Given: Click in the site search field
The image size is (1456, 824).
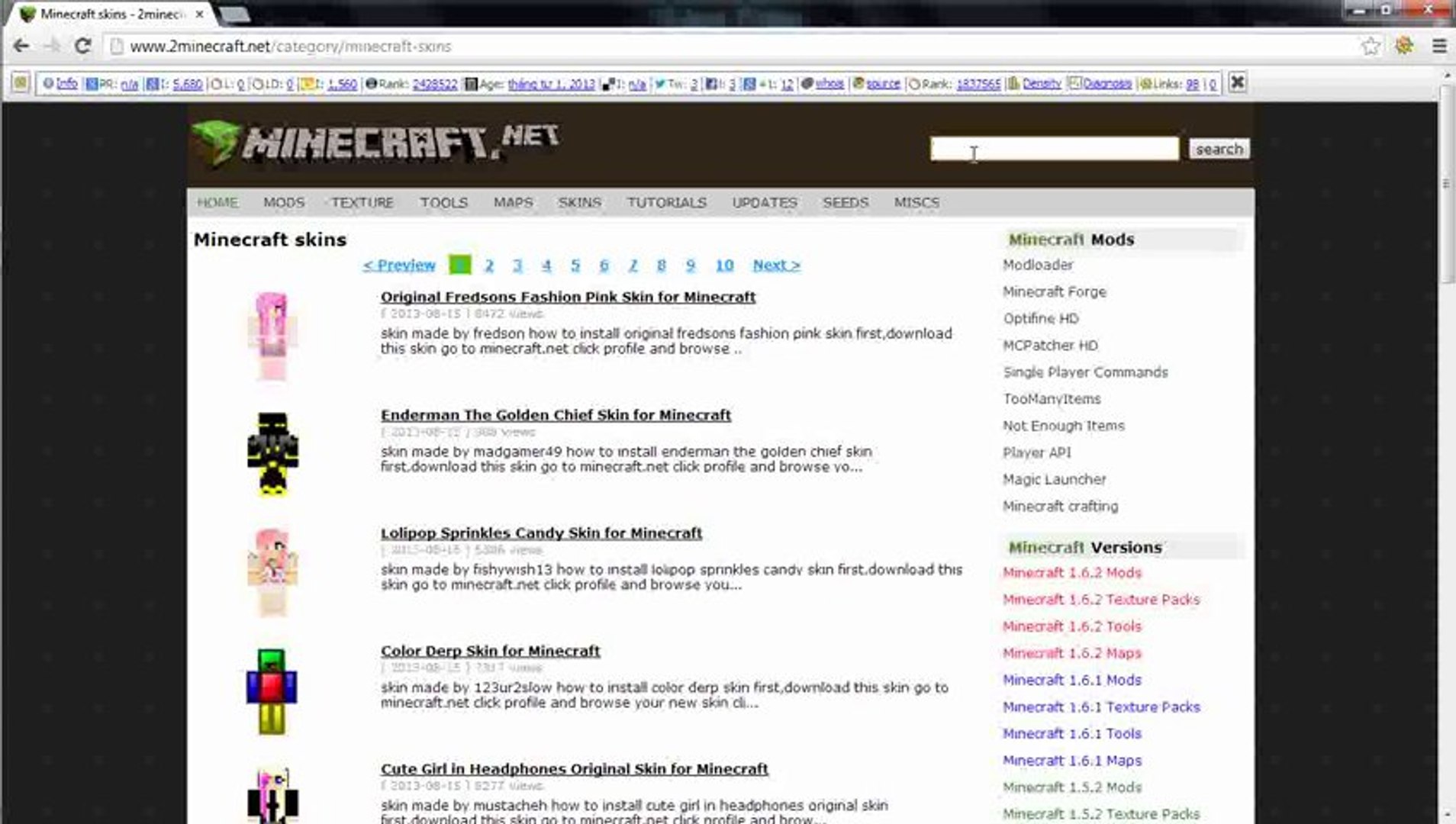Looking at the screenshot, I should coord(1054,149).
